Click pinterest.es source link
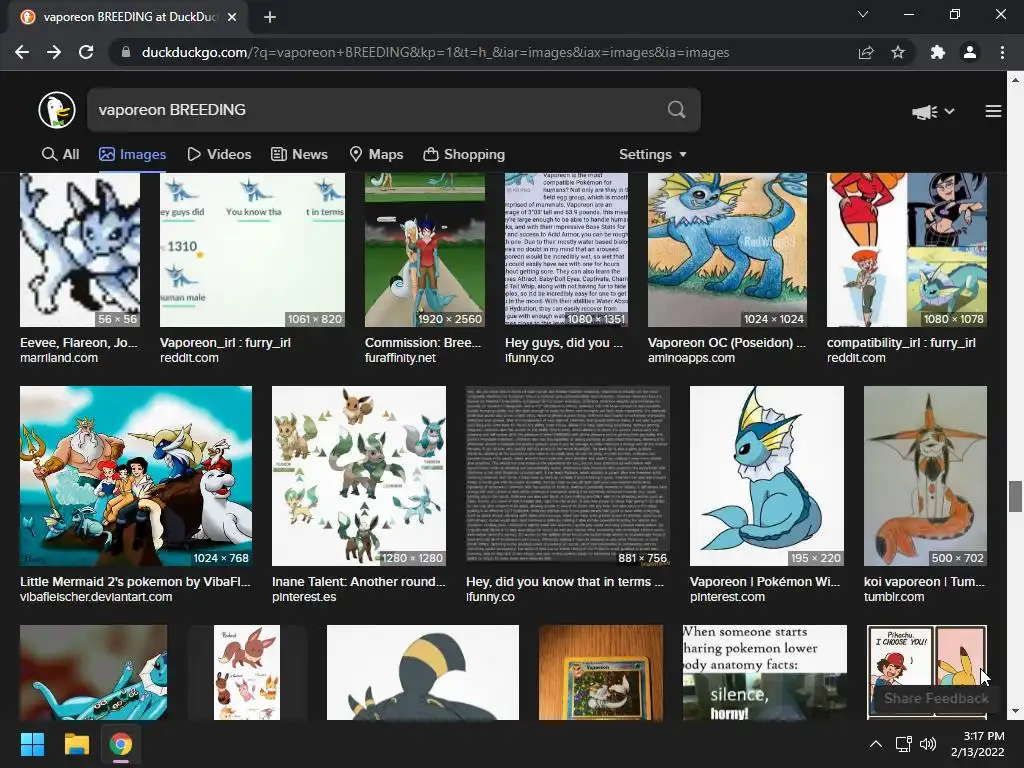 point(304,597)
